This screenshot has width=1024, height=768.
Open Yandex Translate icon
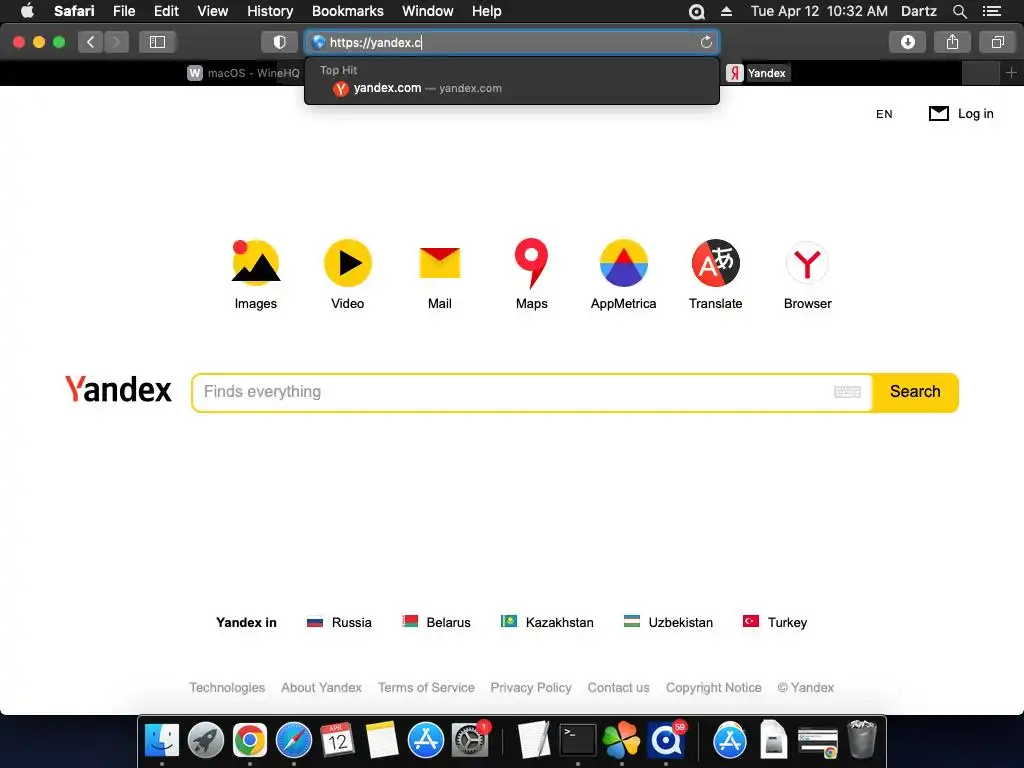click(x=716, y=263)
